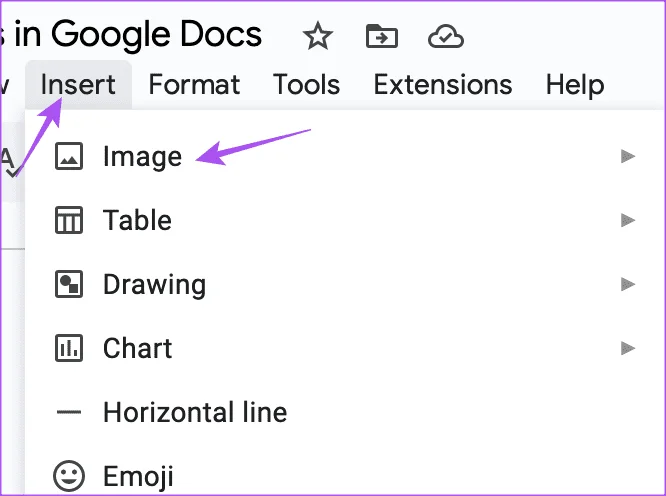This screenshot has width=666, height=496.
Task: Click the document title text
Action: 131,35
